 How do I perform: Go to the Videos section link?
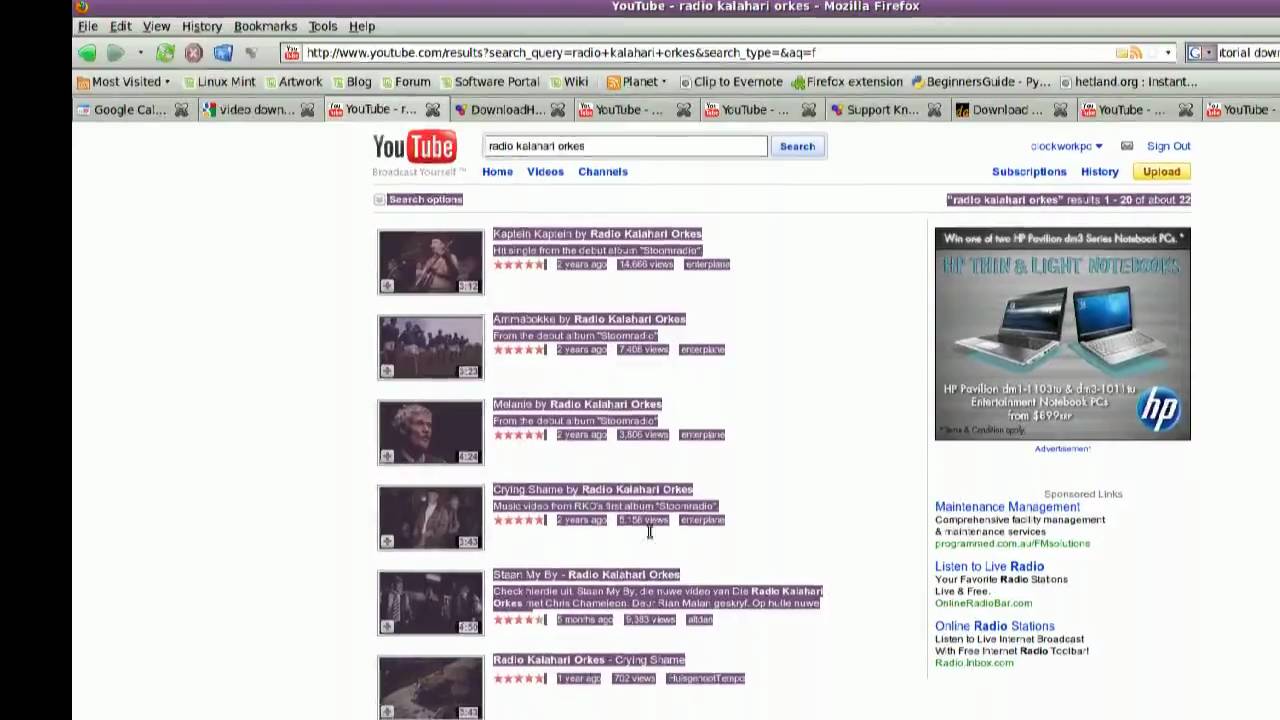pos(545,172)
